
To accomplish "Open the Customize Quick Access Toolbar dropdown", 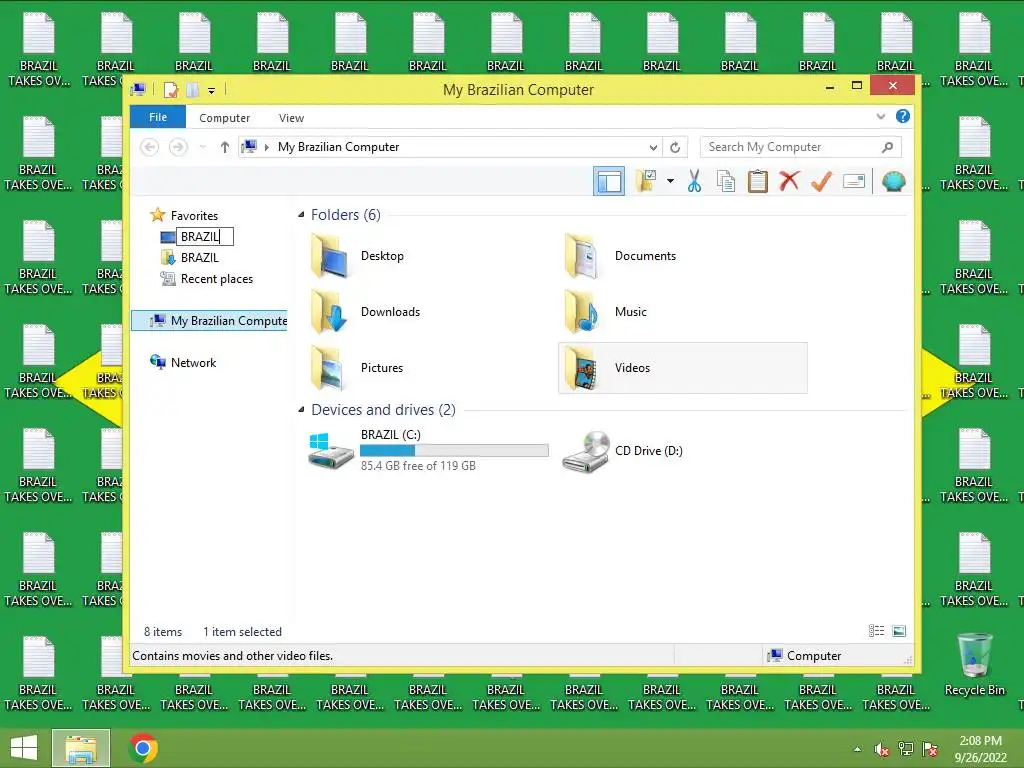I will tap(212, 90).
